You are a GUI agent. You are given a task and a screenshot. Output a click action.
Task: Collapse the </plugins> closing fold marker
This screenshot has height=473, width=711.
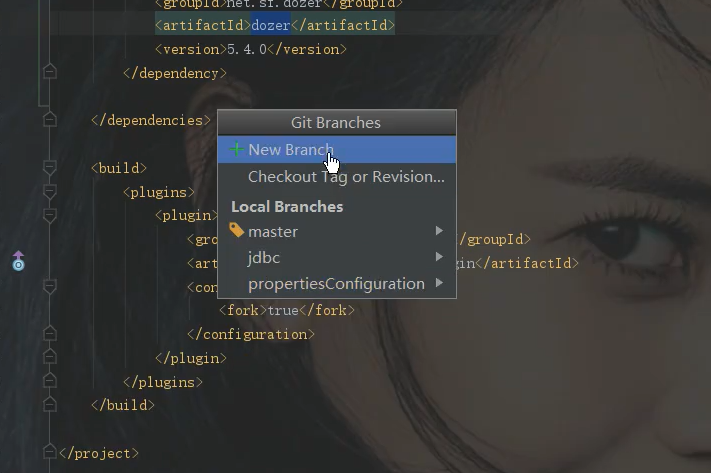coord(49,381)
